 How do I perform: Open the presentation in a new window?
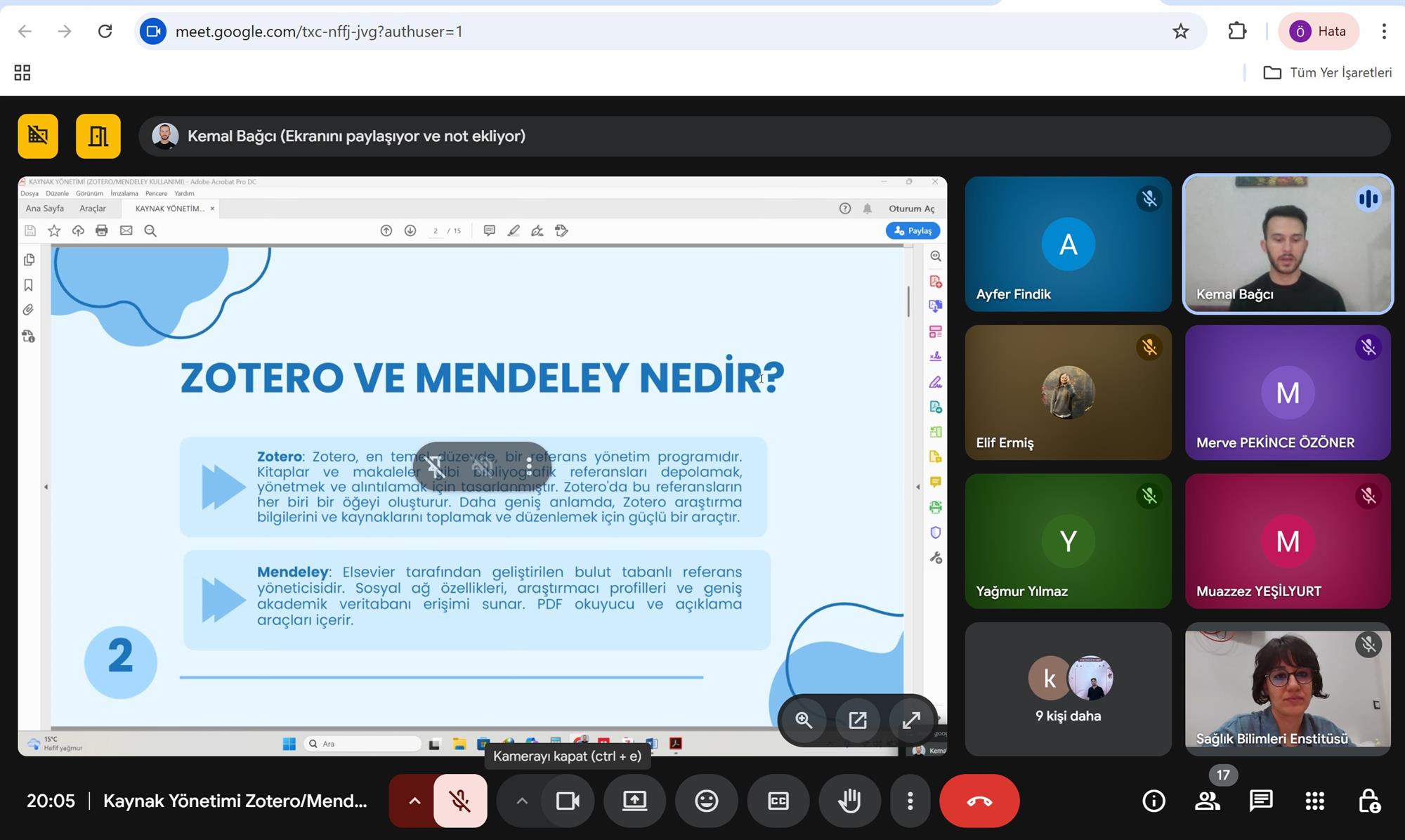click(858, 720)
